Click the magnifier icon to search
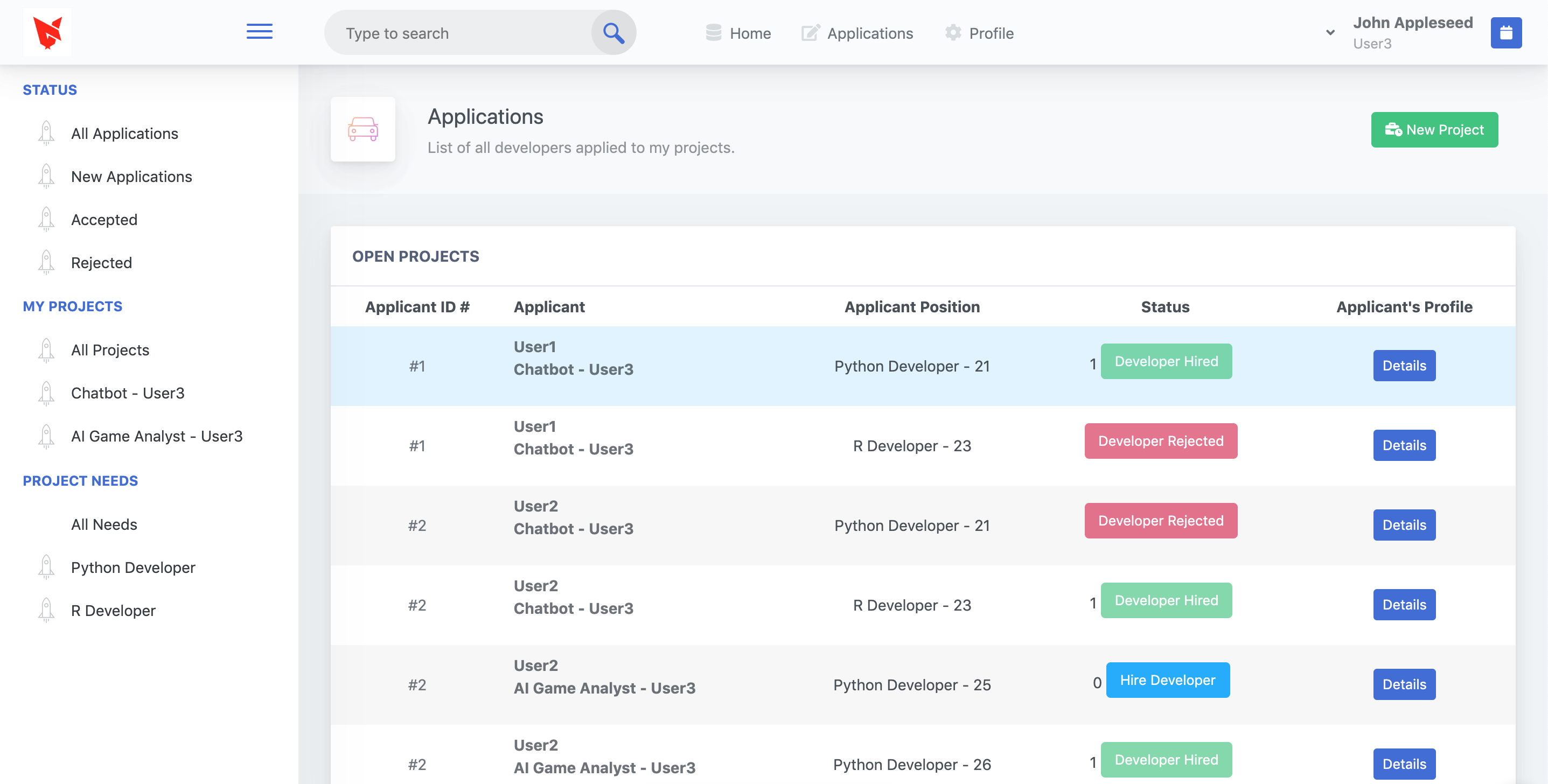 tap(613, 32)
